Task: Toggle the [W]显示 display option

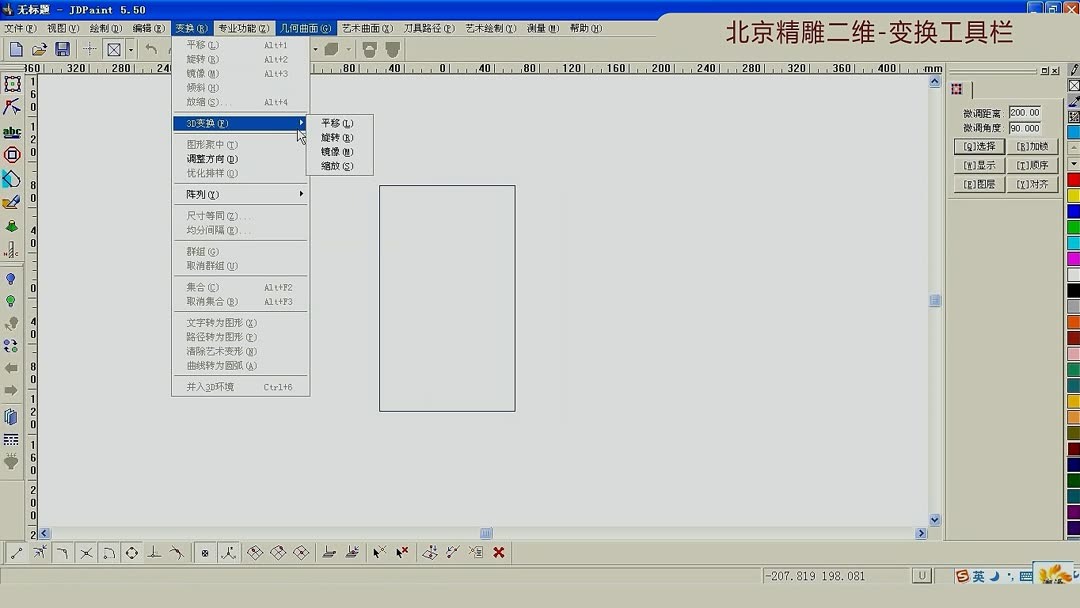Action: [977, 164]
